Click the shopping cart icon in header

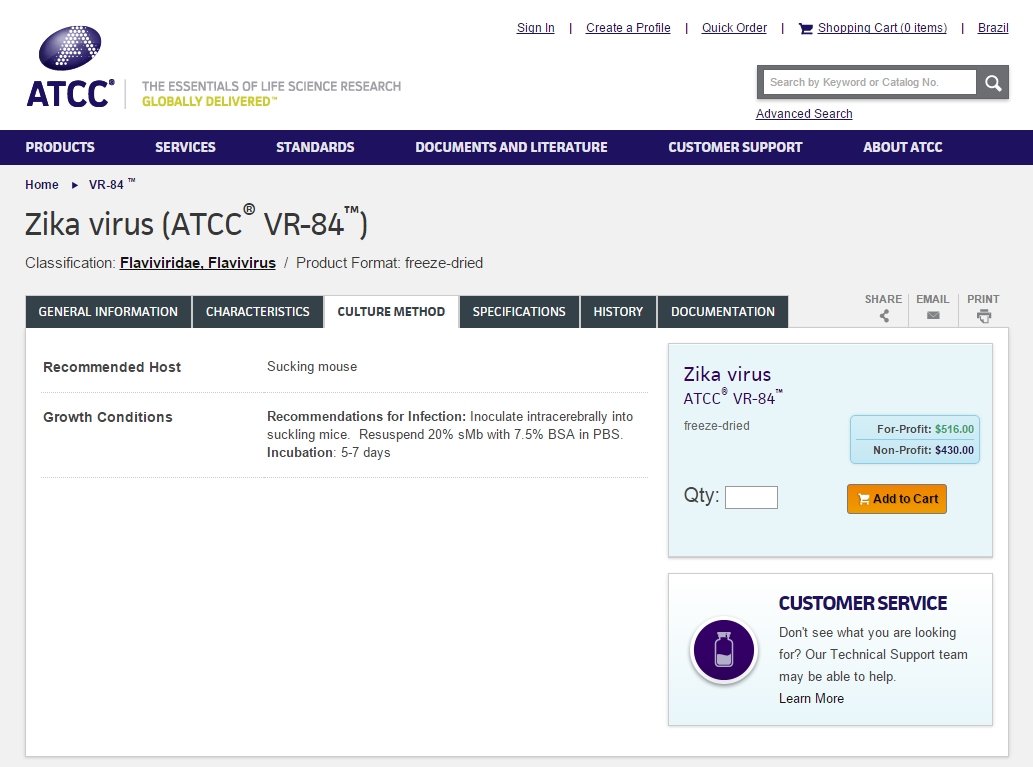click(x=805, y=28)
